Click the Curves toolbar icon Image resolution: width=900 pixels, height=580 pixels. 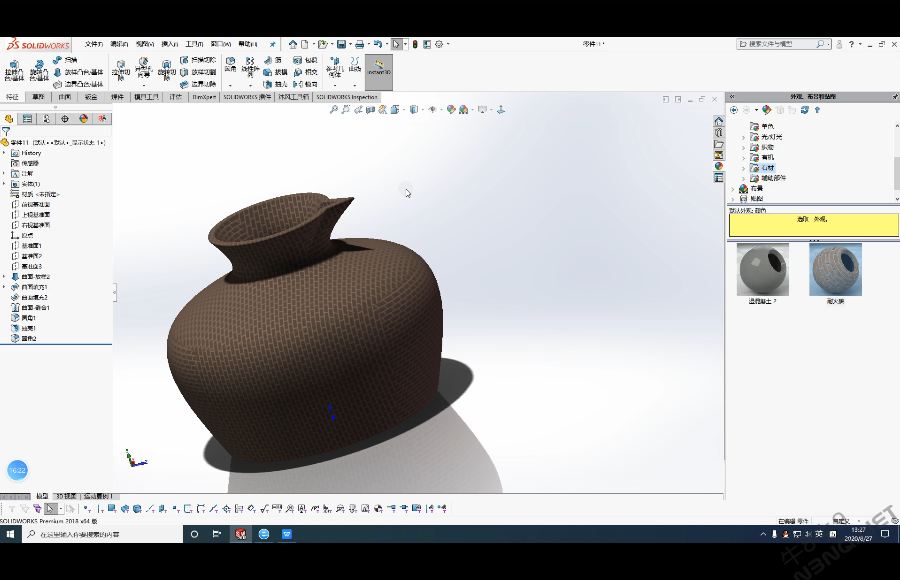(x=355, y=64)
